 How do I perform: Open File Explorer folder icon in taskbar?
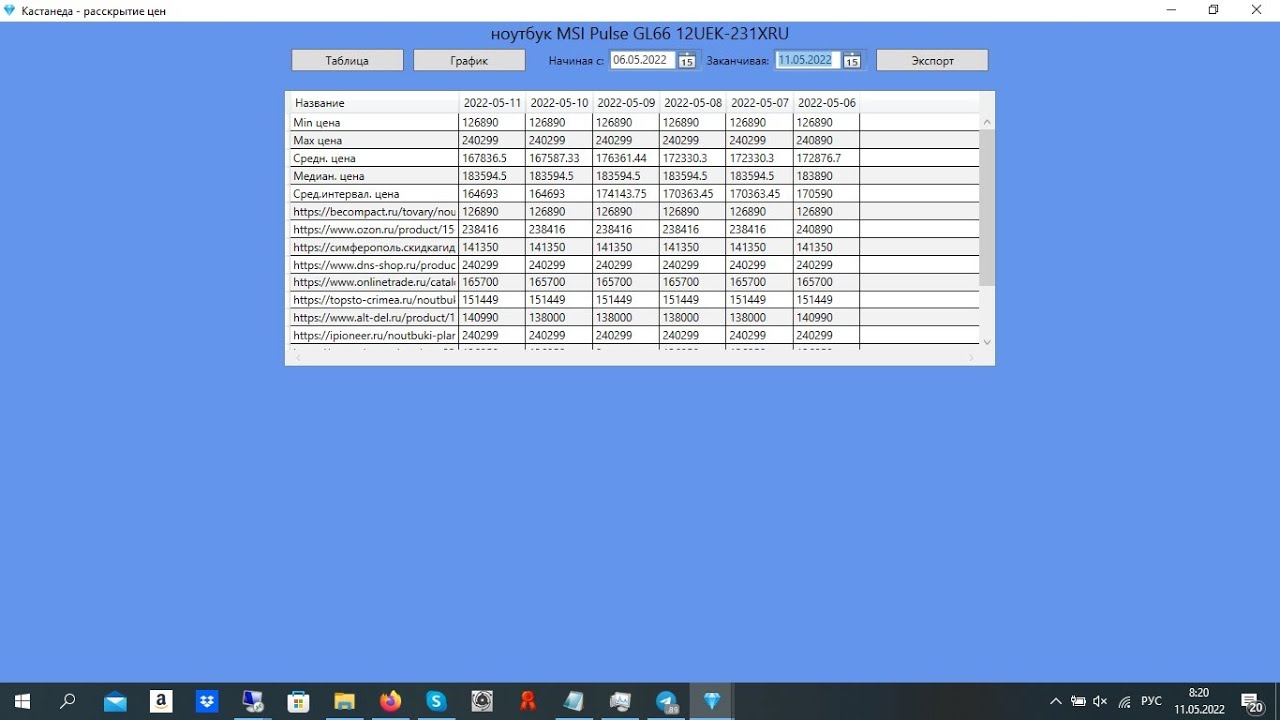coord(344,702)
